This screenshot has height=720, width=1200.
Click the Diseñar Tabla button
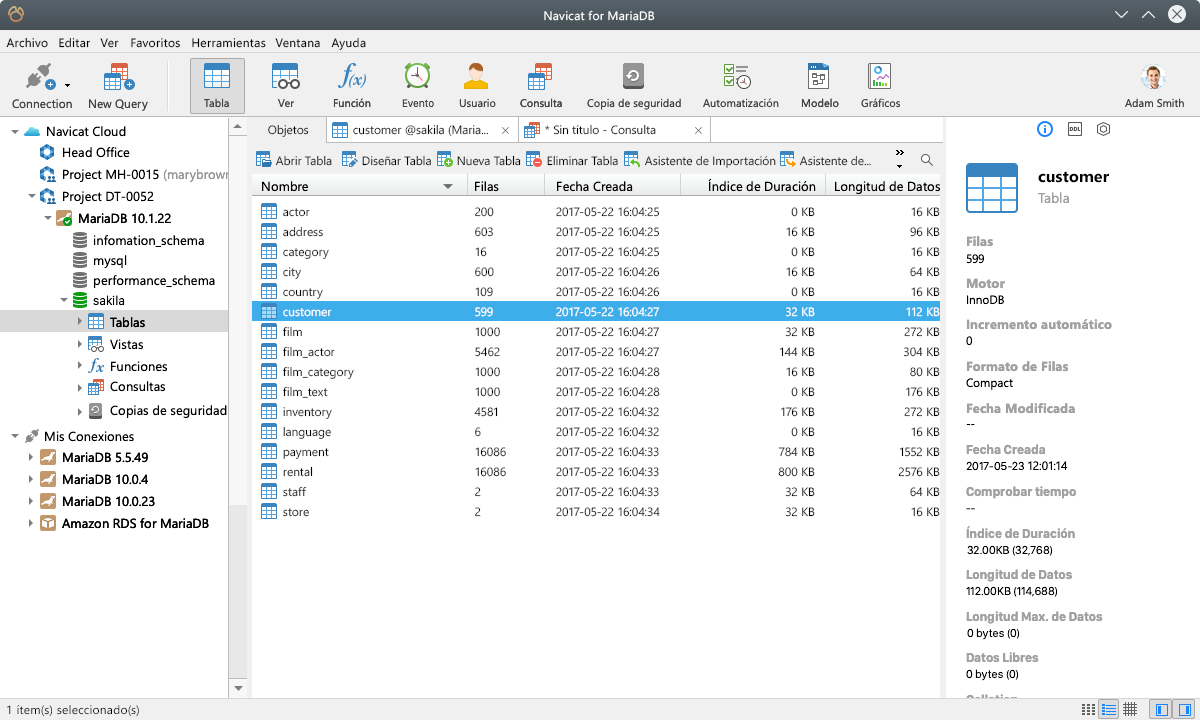pos(387,160)
